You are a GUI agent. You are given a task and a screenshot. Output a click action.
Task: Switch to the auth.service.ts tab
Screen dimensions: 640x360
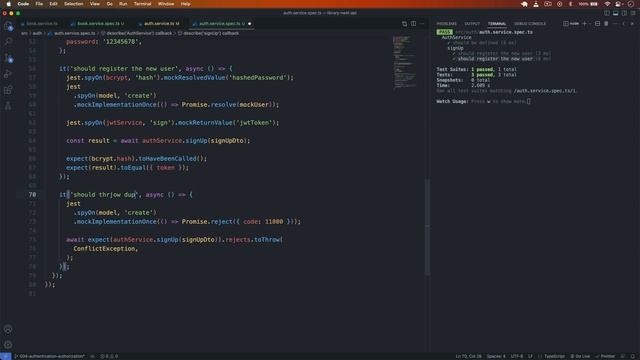159,24
